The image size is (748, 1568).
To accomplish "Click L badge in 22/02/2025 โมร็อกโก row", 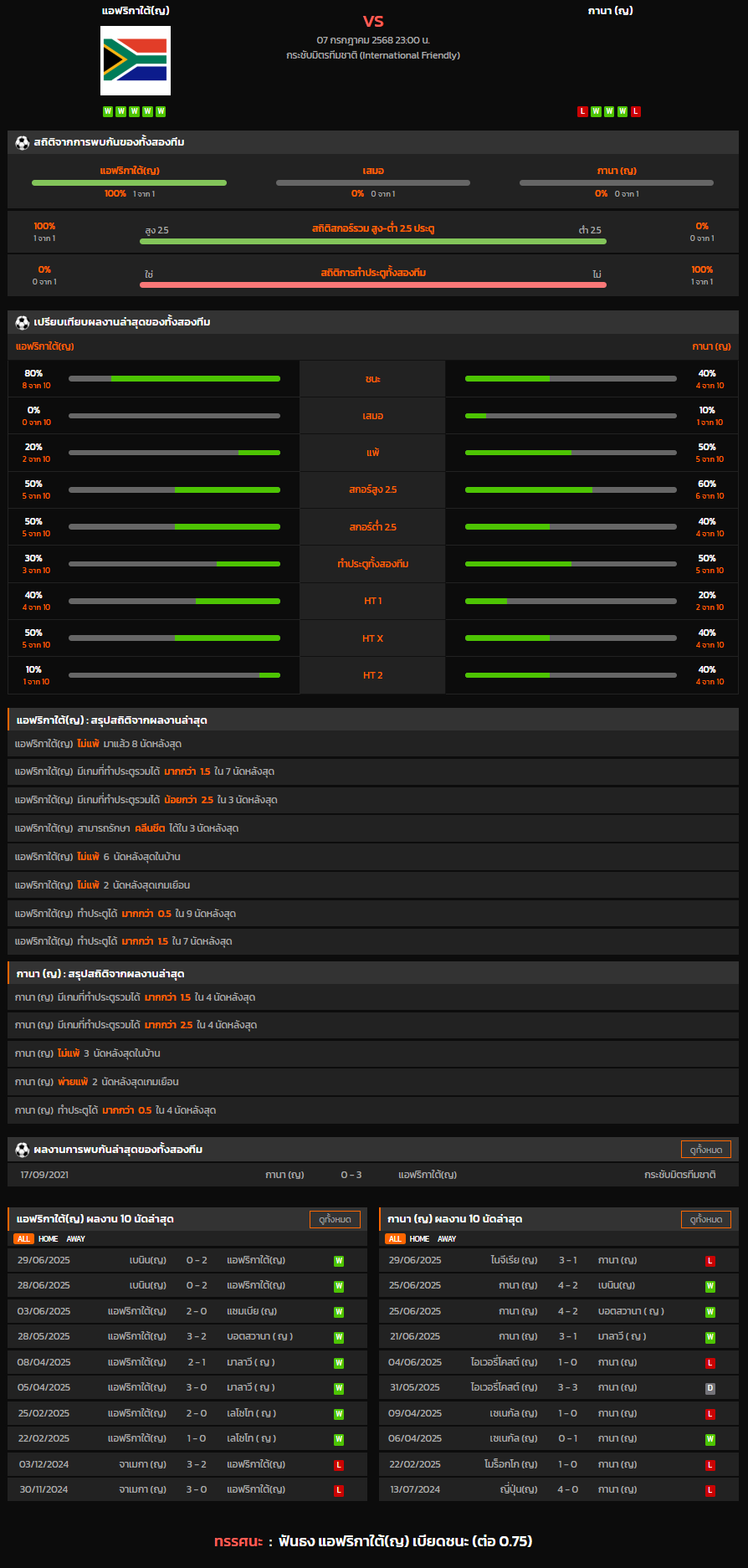I will [710, 1465].
